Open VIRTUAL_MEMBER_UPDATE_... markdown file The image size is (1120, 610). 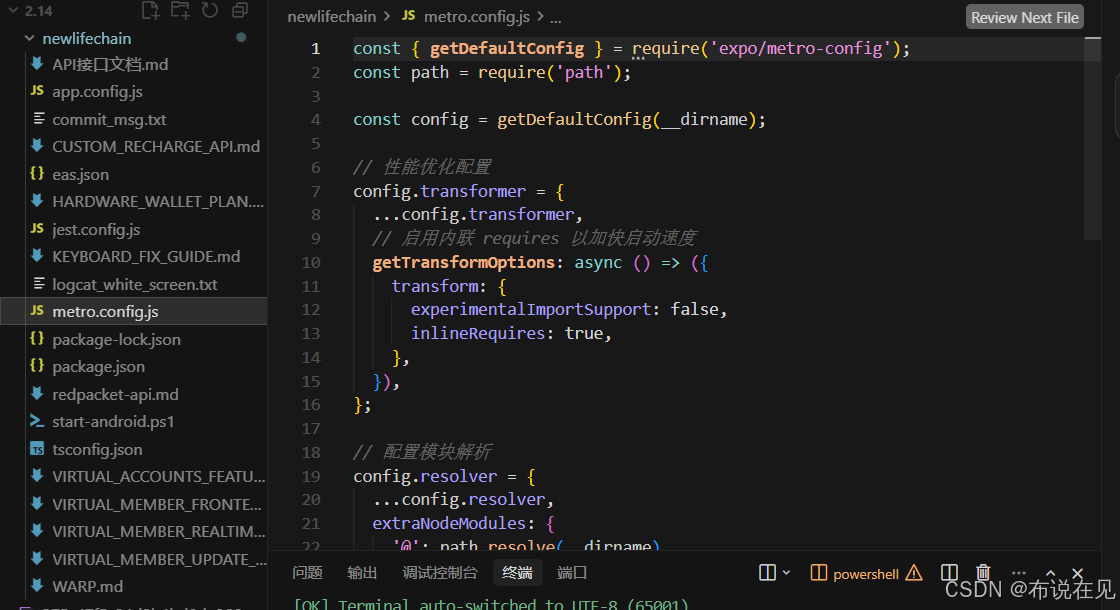pyautogui.click(x=159, y=559)
